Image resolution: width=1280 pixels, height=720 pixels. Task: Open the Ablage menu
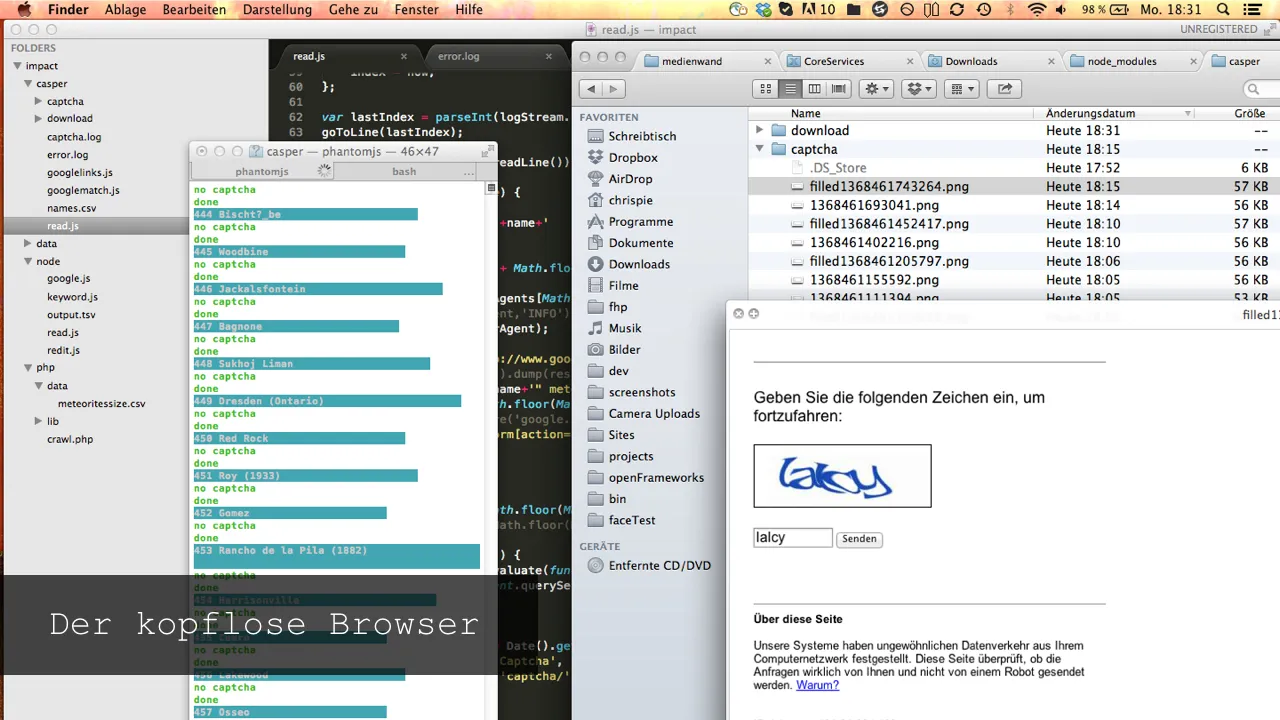click(125, 9)
